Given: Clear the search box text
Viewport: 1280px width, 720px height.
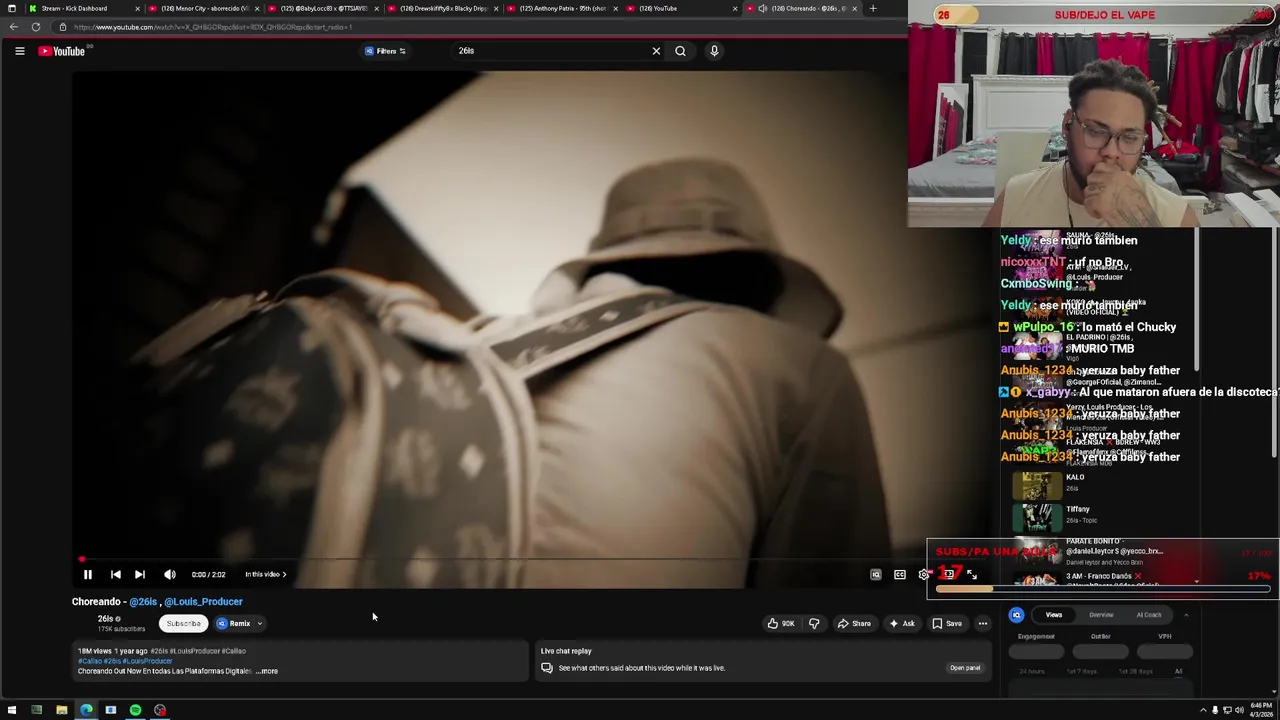Looking at the screenshot, I should [x=656, y=51].
